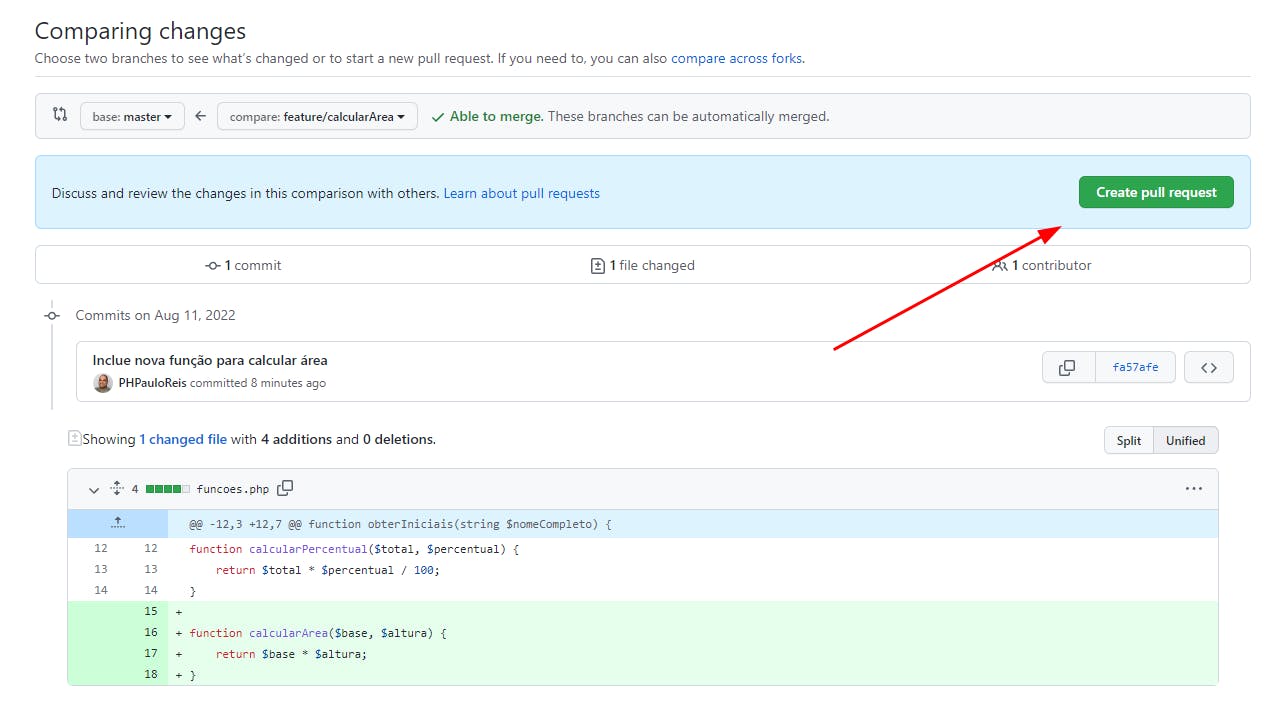1285x728 pixels.
Task: Switch to Split diff view
Action: pyautogui.click(x=1129, y=441)
